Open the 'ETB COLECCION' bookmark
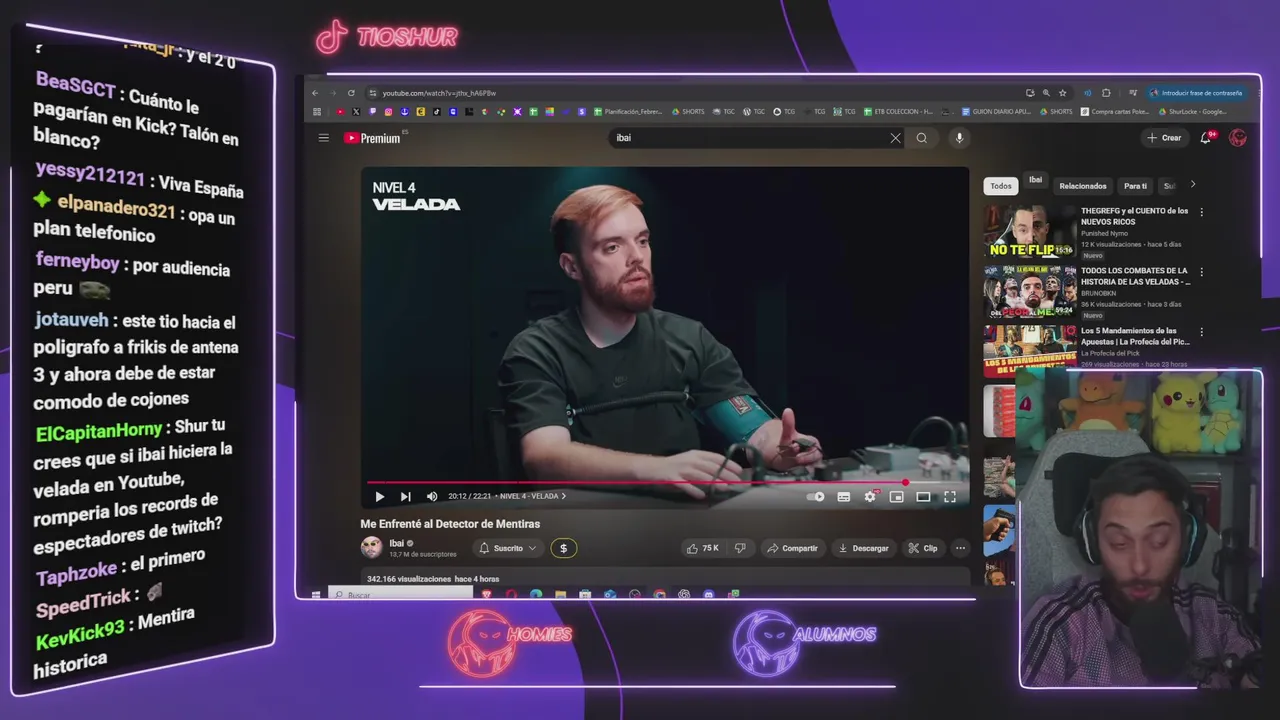 click(x=898, y=112)
